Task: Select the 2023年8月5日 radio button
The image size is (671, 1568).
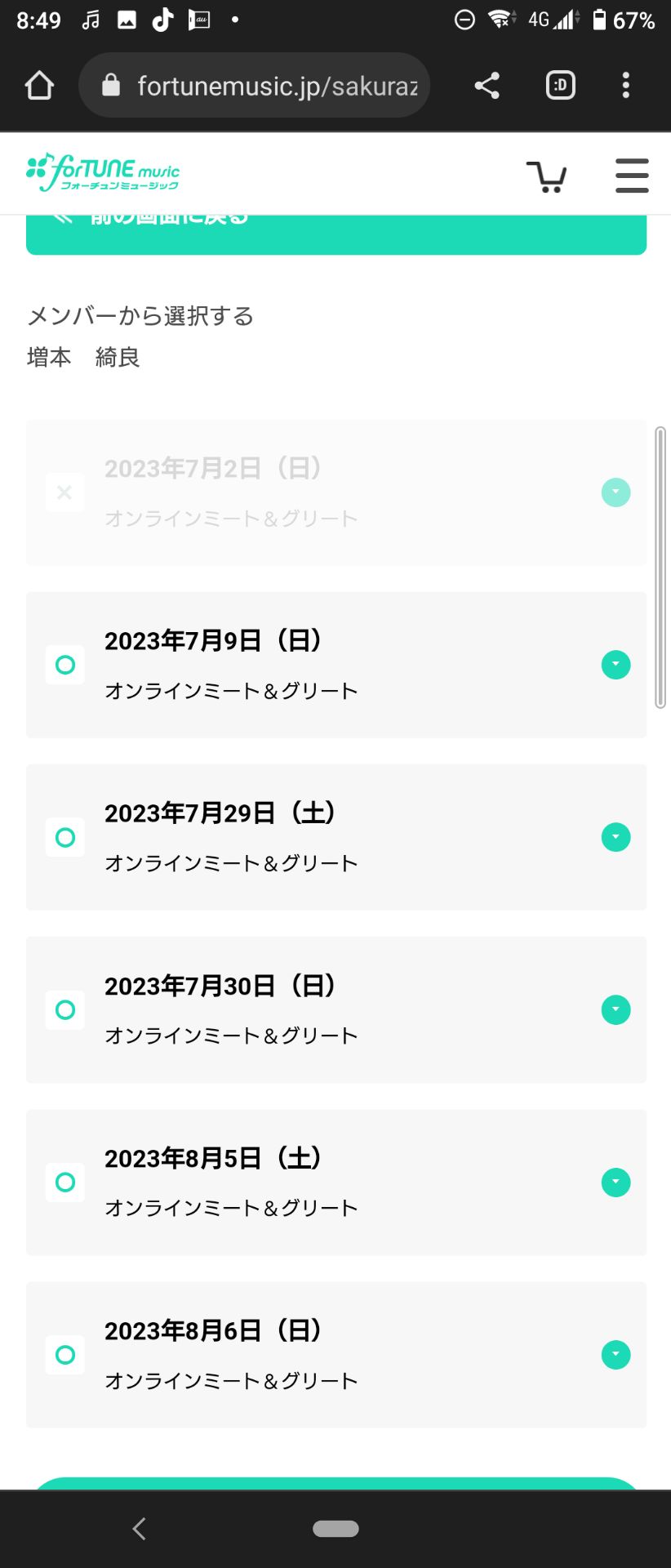Action: point(65,1182)
